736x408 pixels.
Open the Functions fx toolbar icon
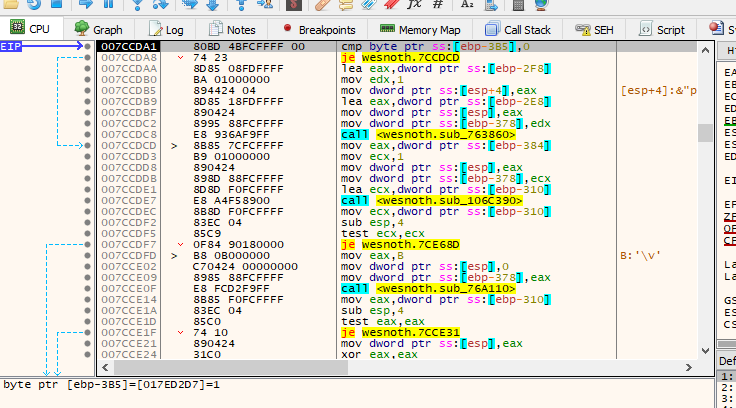pos(414,5)
